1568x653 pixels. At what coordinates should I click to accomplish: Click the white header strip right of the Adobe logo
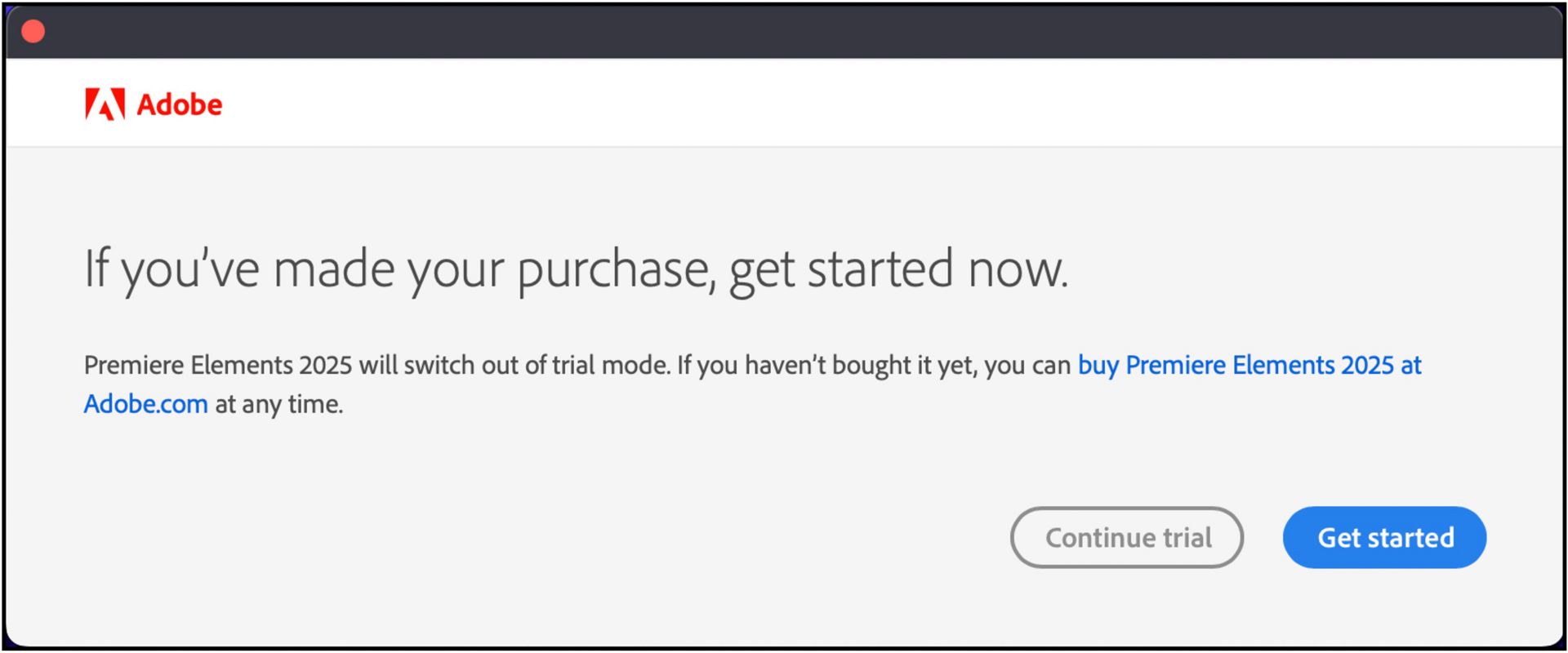coord(890,103)
